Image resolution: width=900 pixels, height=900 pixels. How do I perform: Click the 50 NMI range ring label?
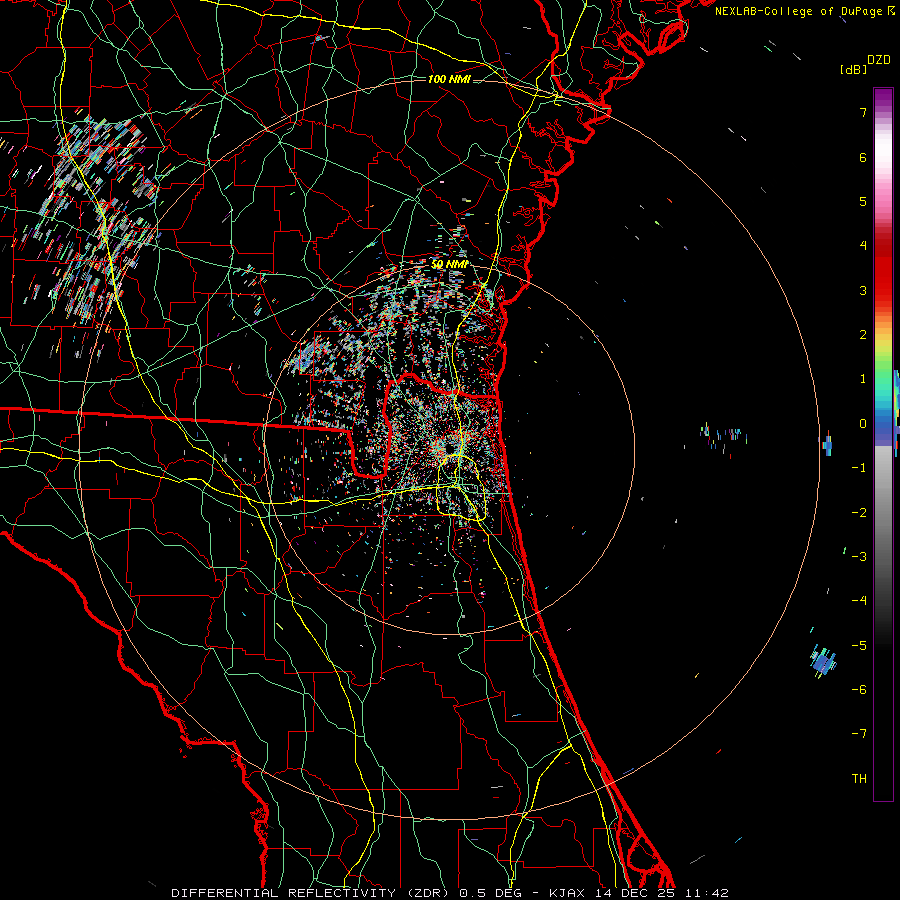click(449, 264)
